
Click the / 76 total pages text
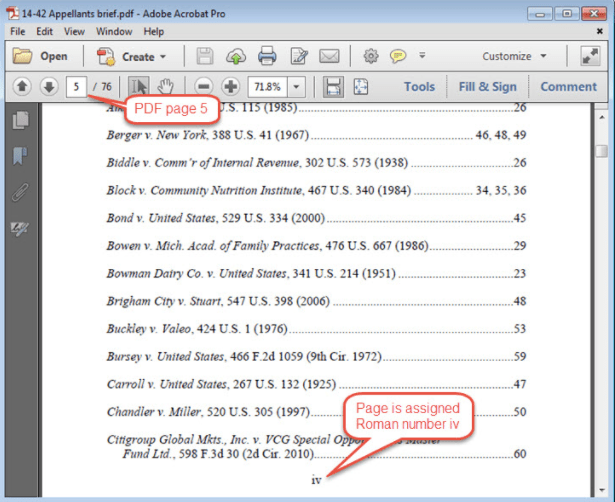(x=102, y=86)
